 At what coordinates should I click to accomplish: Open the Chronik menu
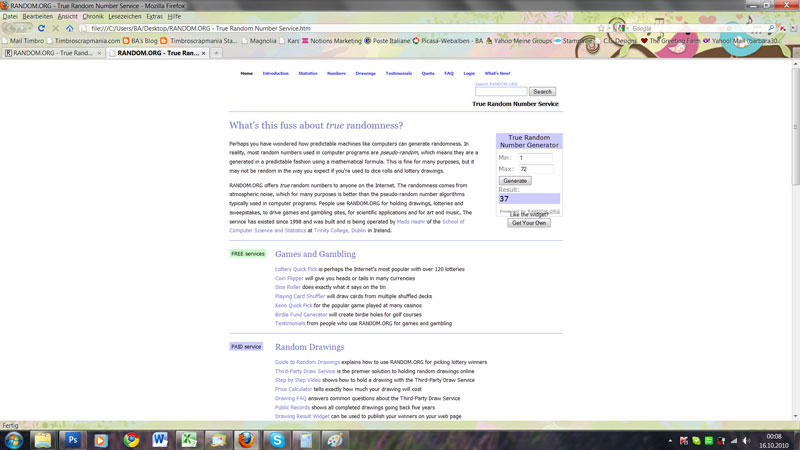pos(93,16)
